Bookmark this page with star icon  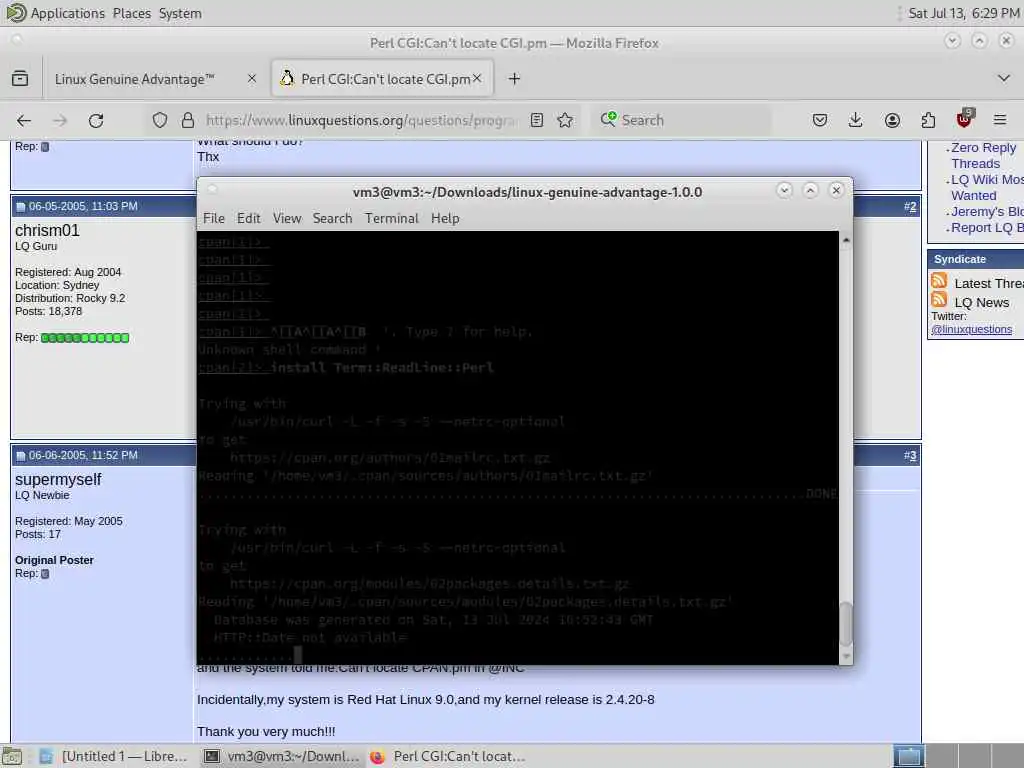point(565,120)
